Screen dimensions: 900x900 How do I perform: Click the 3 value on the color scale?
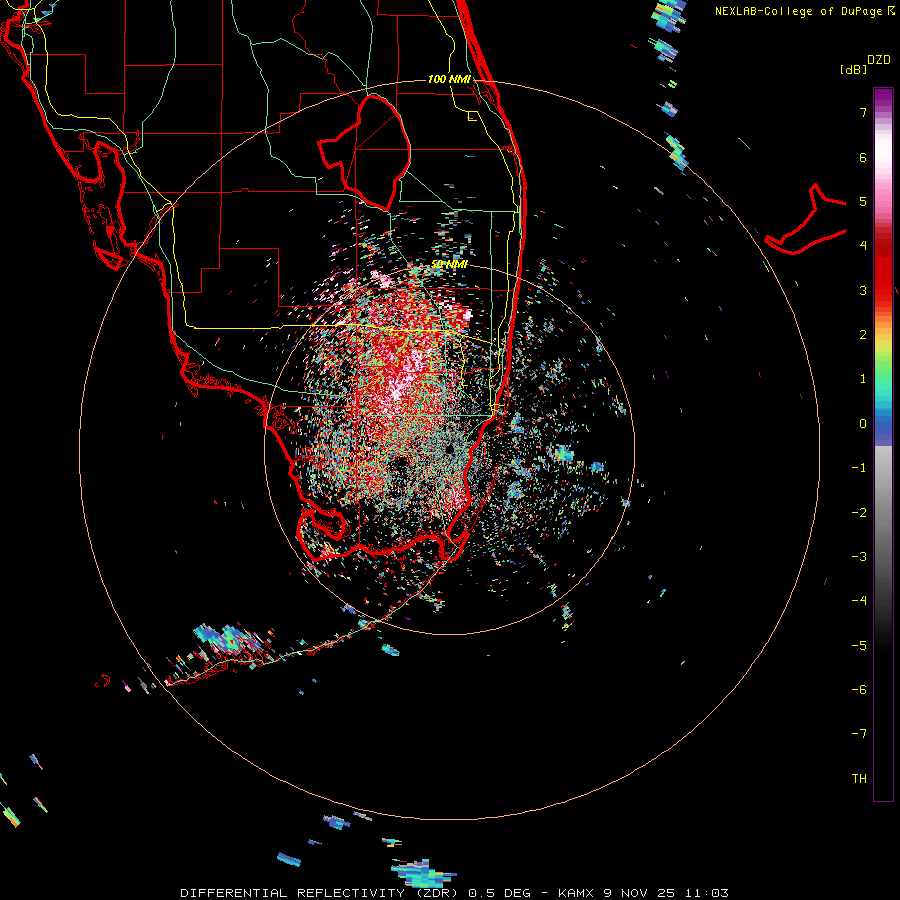pos(863,290)
